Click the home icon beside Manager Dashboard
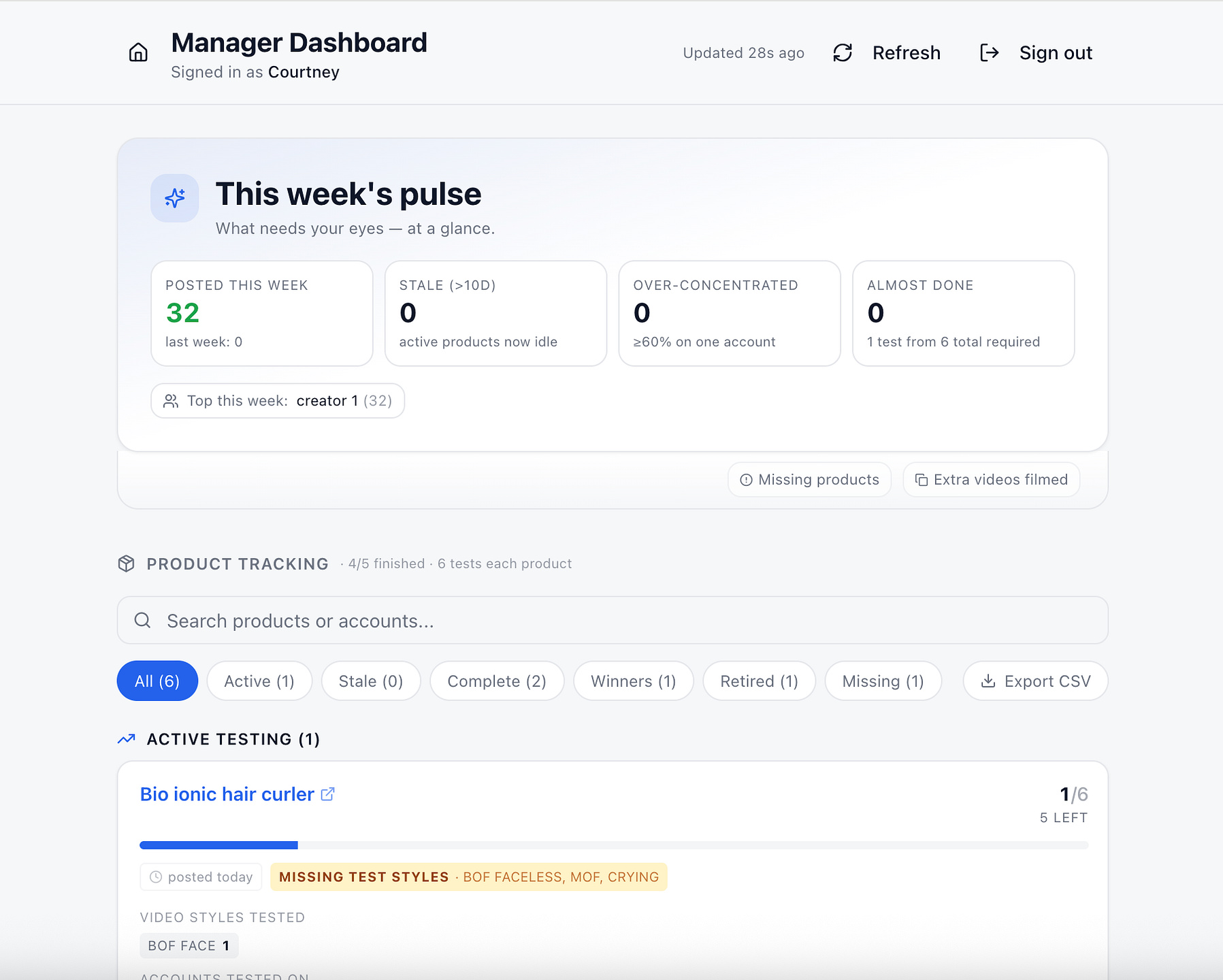 coord(138,52)
